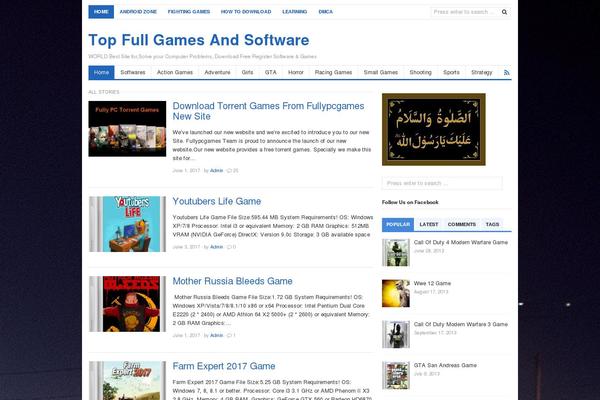Open the Sports category

click(452, 72)
